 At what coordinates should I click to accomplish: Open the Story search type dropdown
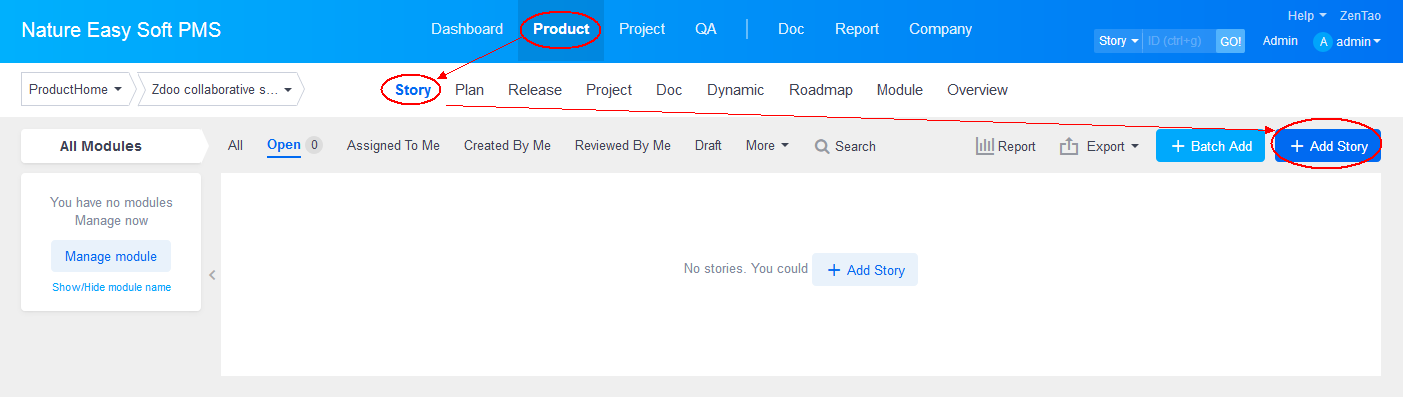coord(1118,41)
